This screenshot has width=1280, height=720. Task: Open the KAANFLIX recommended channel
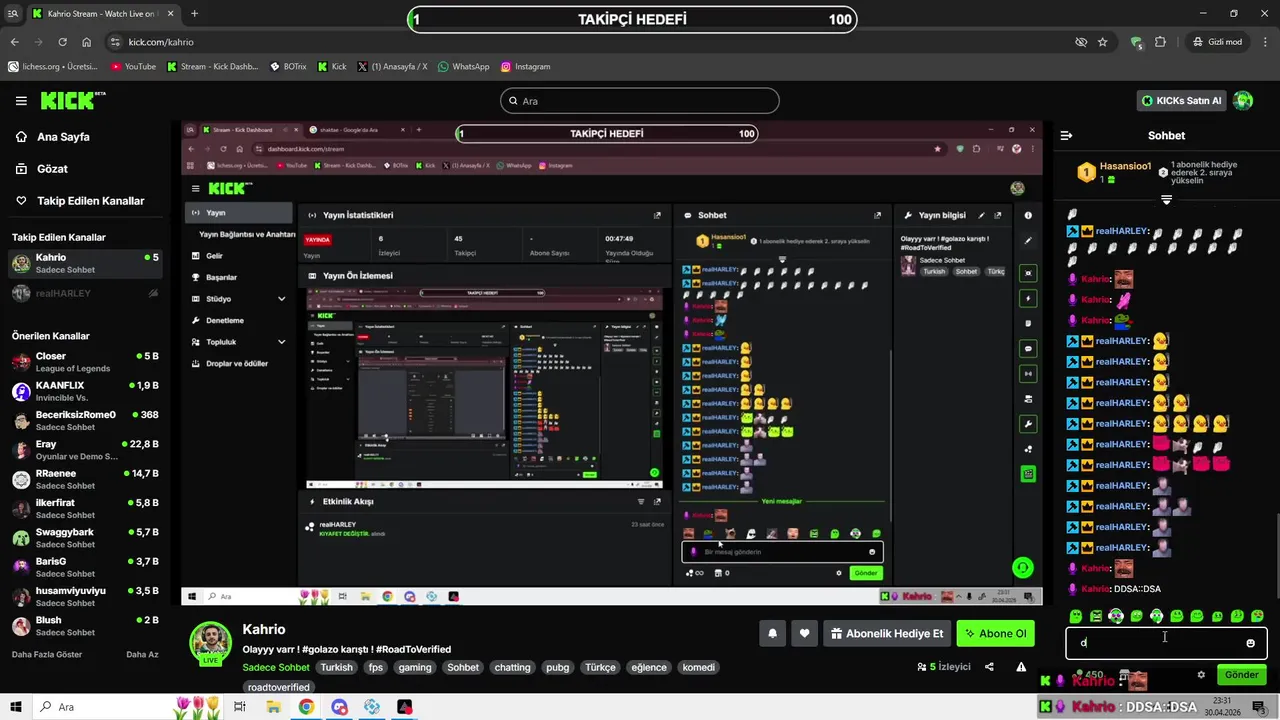click(x=84, y=391)
